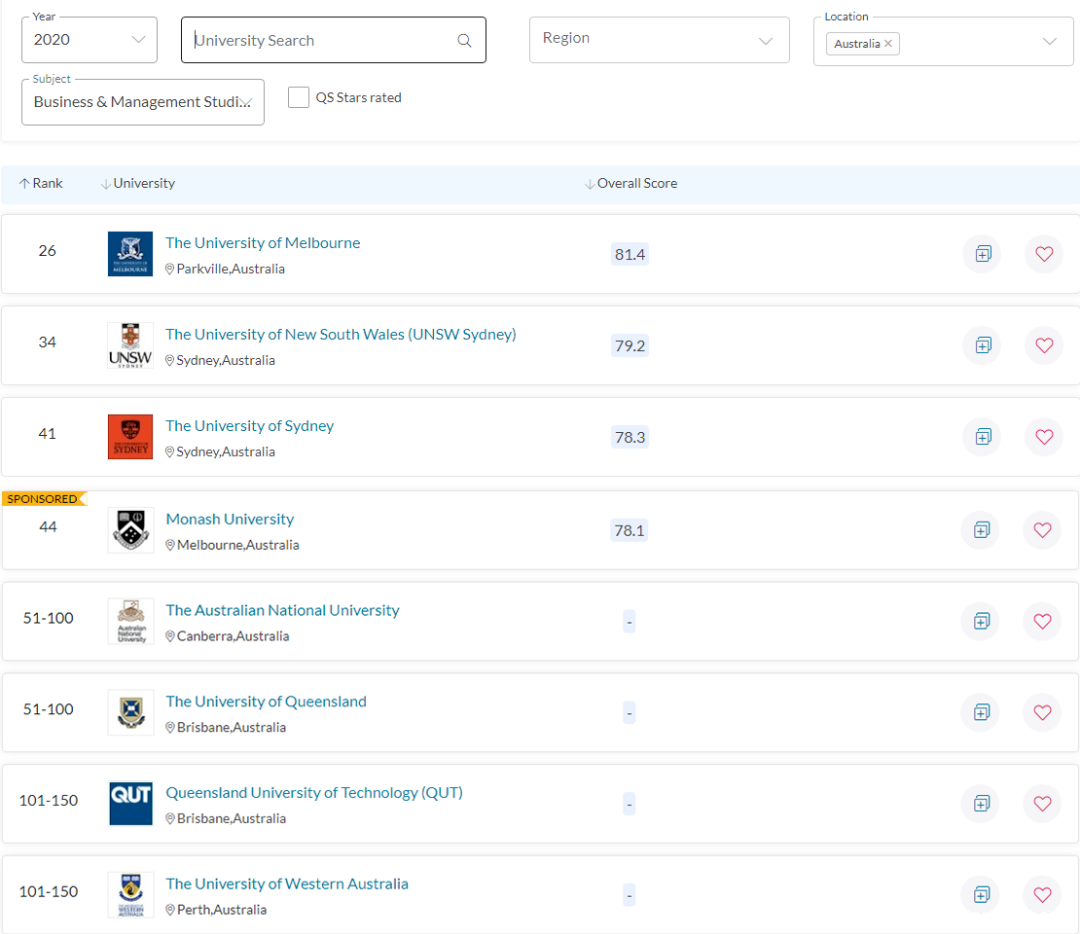Click the 81.4 overall score
Screen dimensions: 1080x934
(x=630, y=254)
